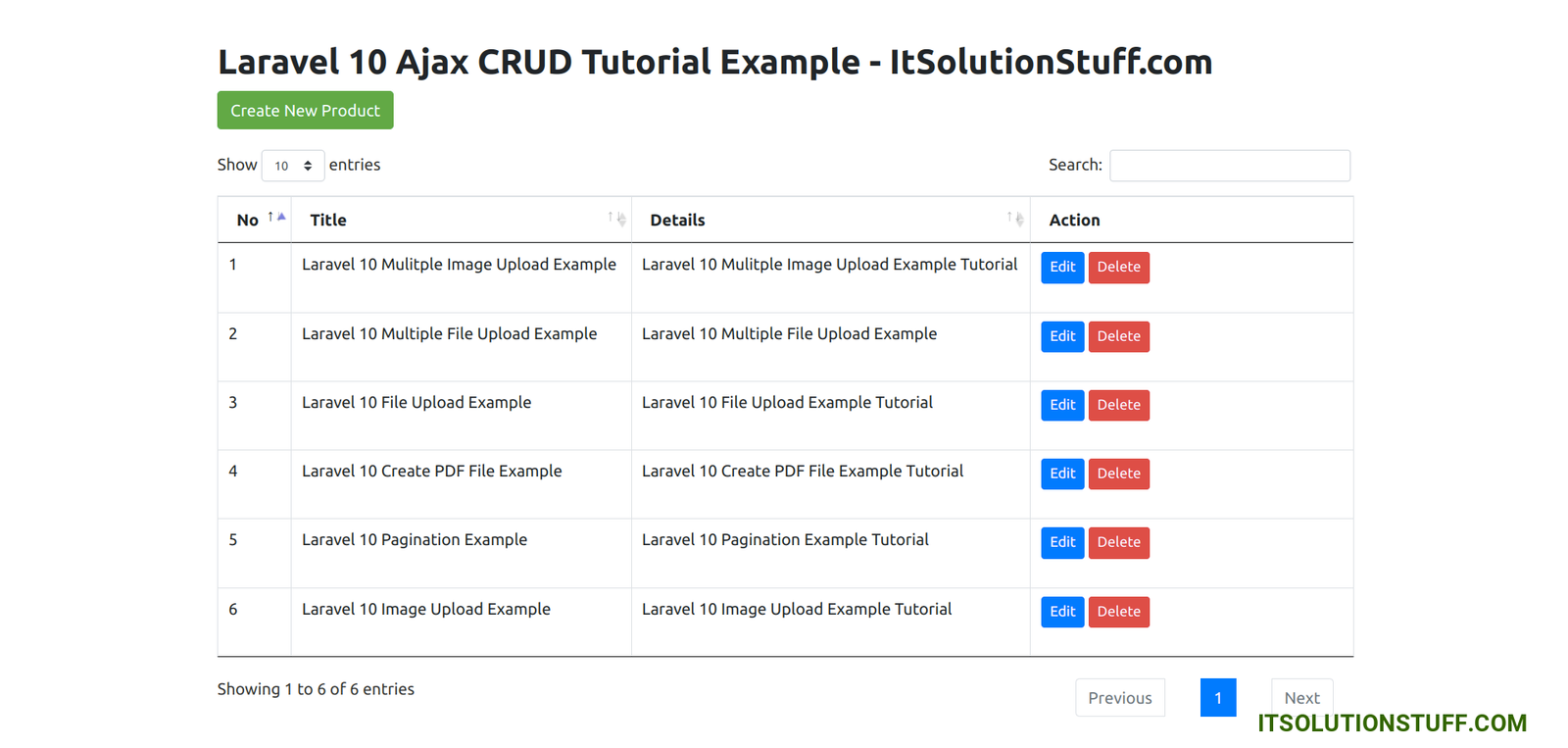Click the No column sort arrow icon
The image size is (1568, 748).
pos(276,218)
